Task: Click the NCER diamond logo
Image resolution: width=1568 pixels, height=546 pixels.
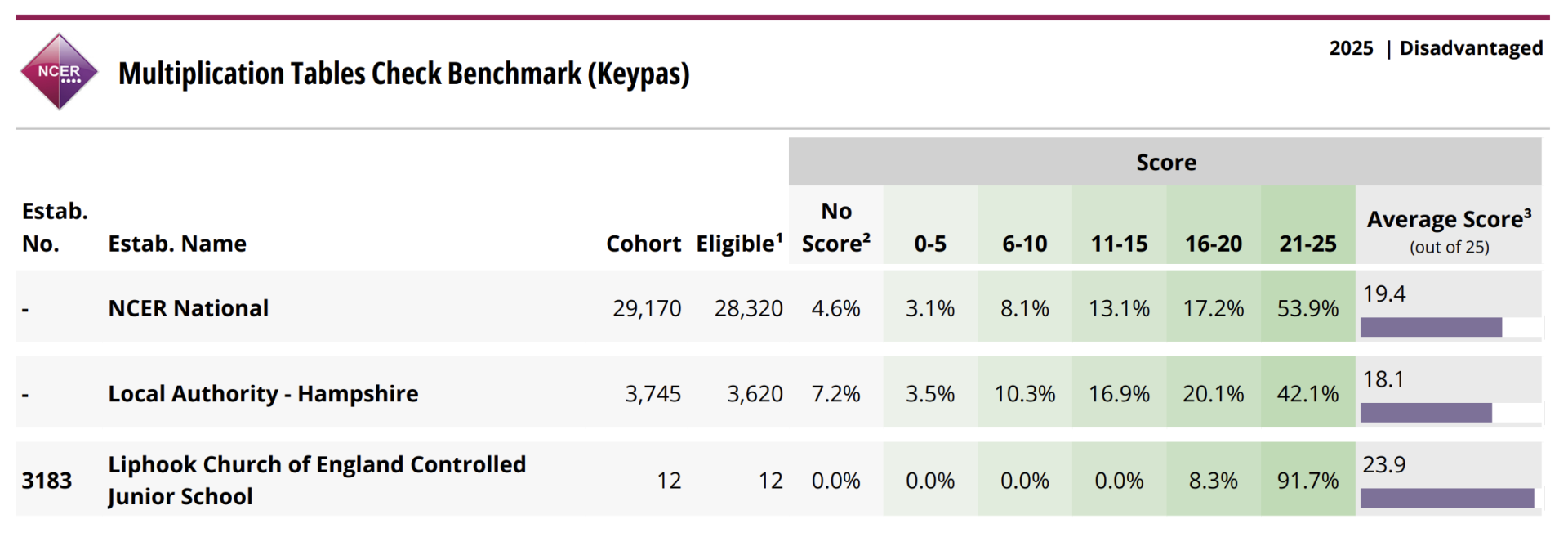Action: pyautogui.click(x=59, y=72)
